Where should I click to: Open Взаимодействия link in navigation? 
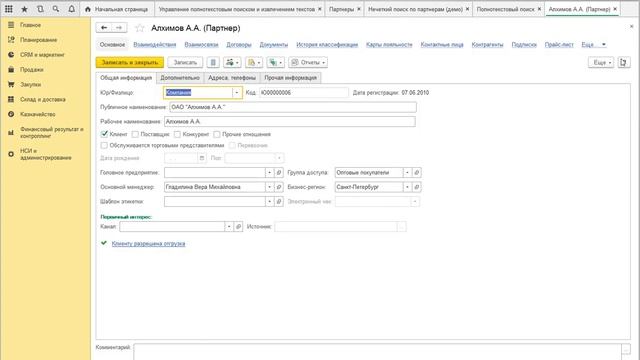pyautogui.click(x=155, y=44)
